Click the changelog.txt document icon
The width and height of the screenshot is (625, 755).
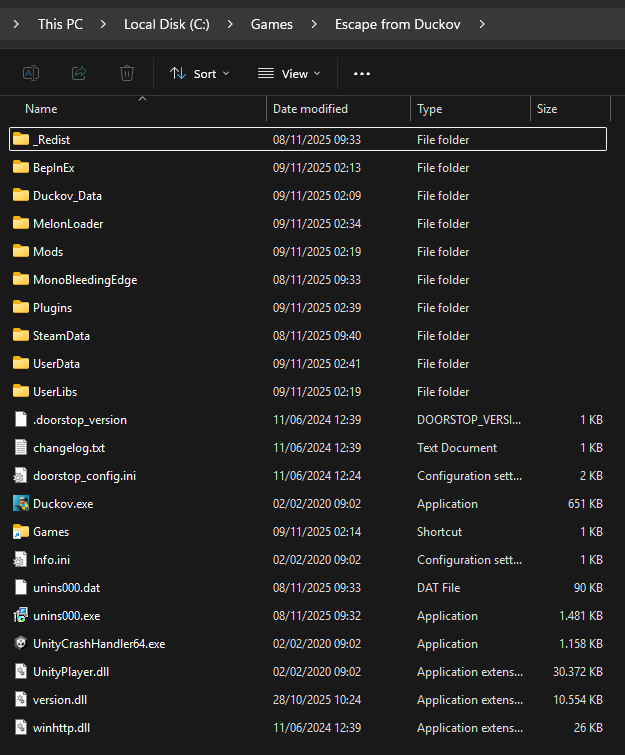tap(21, 447)
